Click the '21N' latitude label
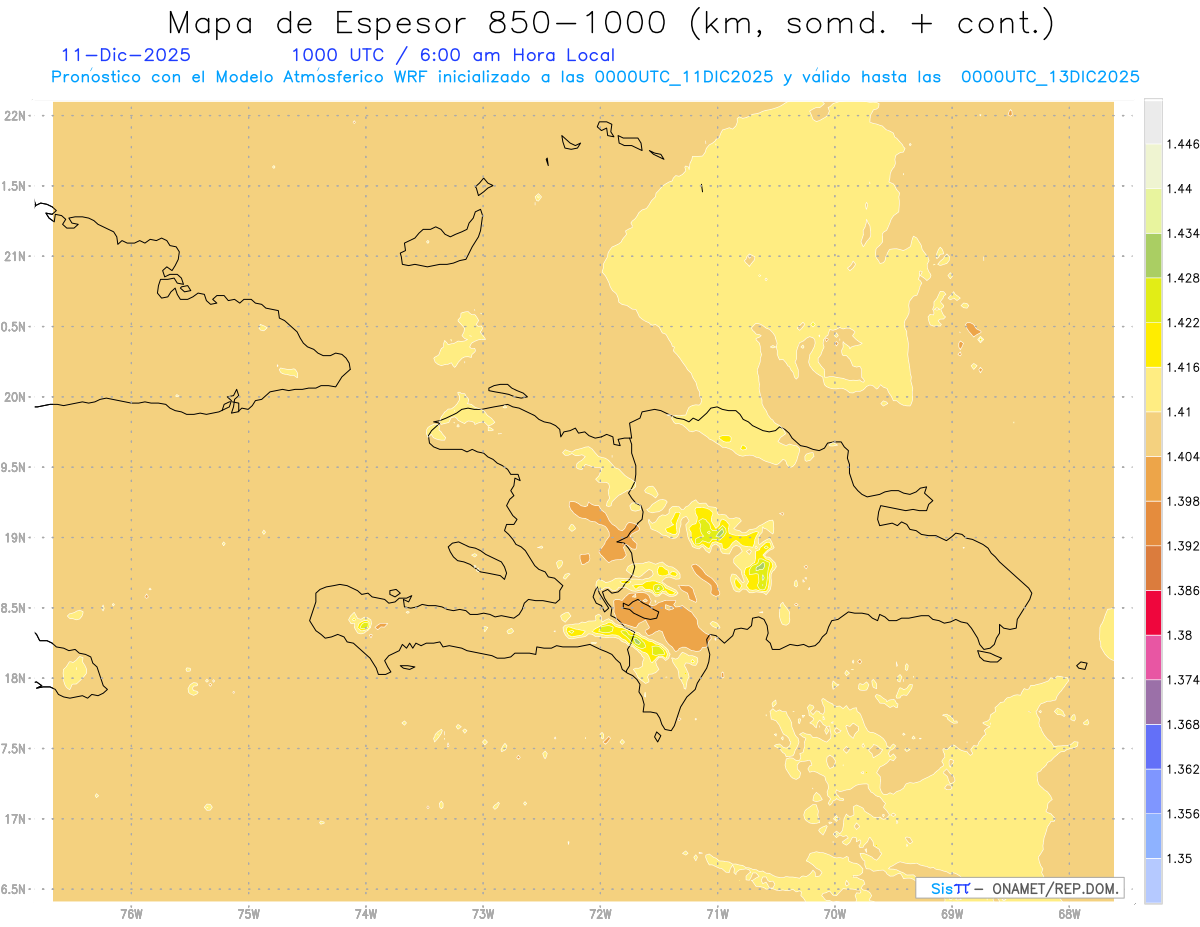The height and width of the screenshot is (927, 1200). pos(17,256)
